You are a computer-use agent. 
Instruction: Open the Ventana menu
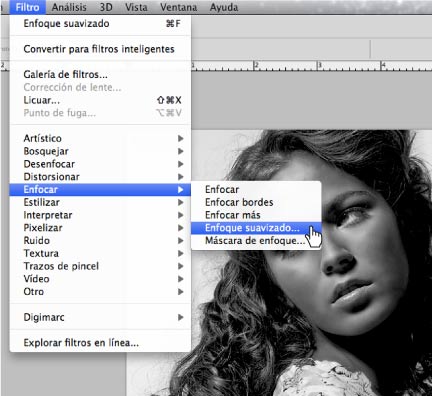[178, 7]
